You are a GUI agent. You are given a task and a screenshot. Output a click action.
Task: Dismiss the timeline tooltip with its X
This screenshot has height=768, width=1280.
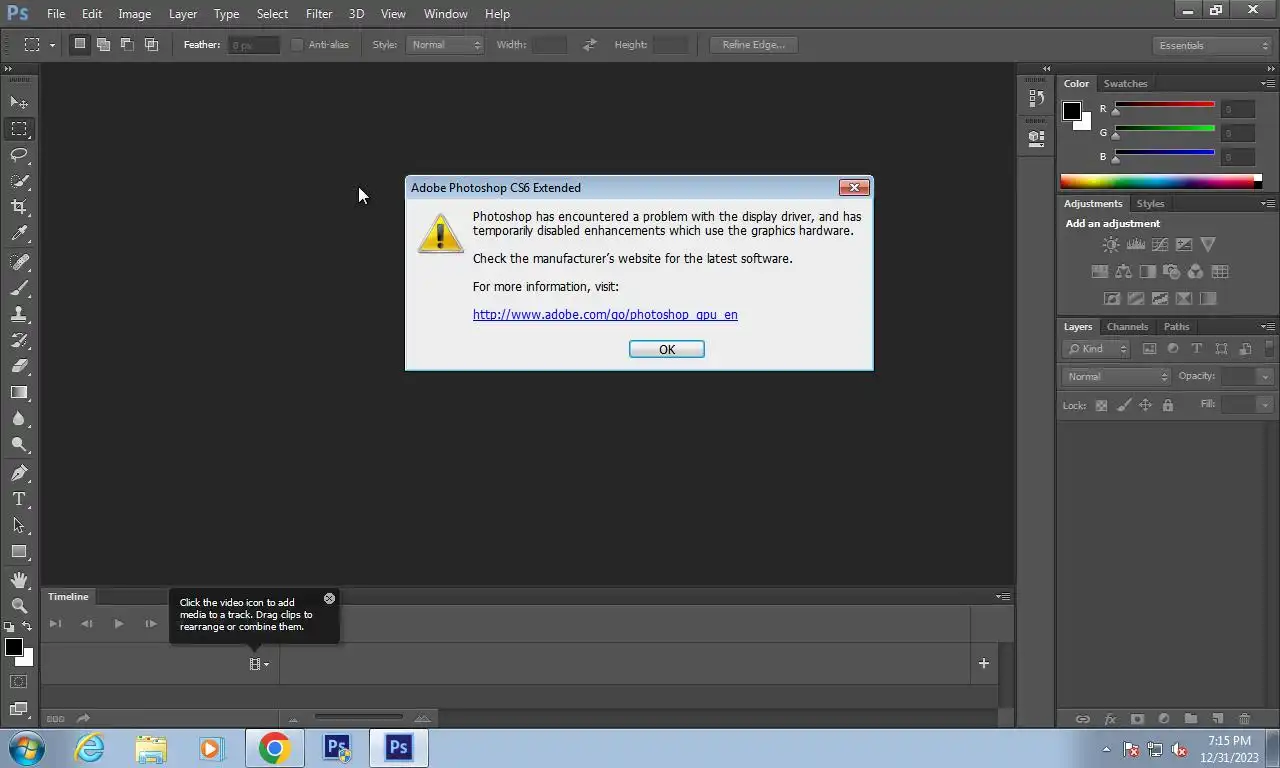coord(329,599)
